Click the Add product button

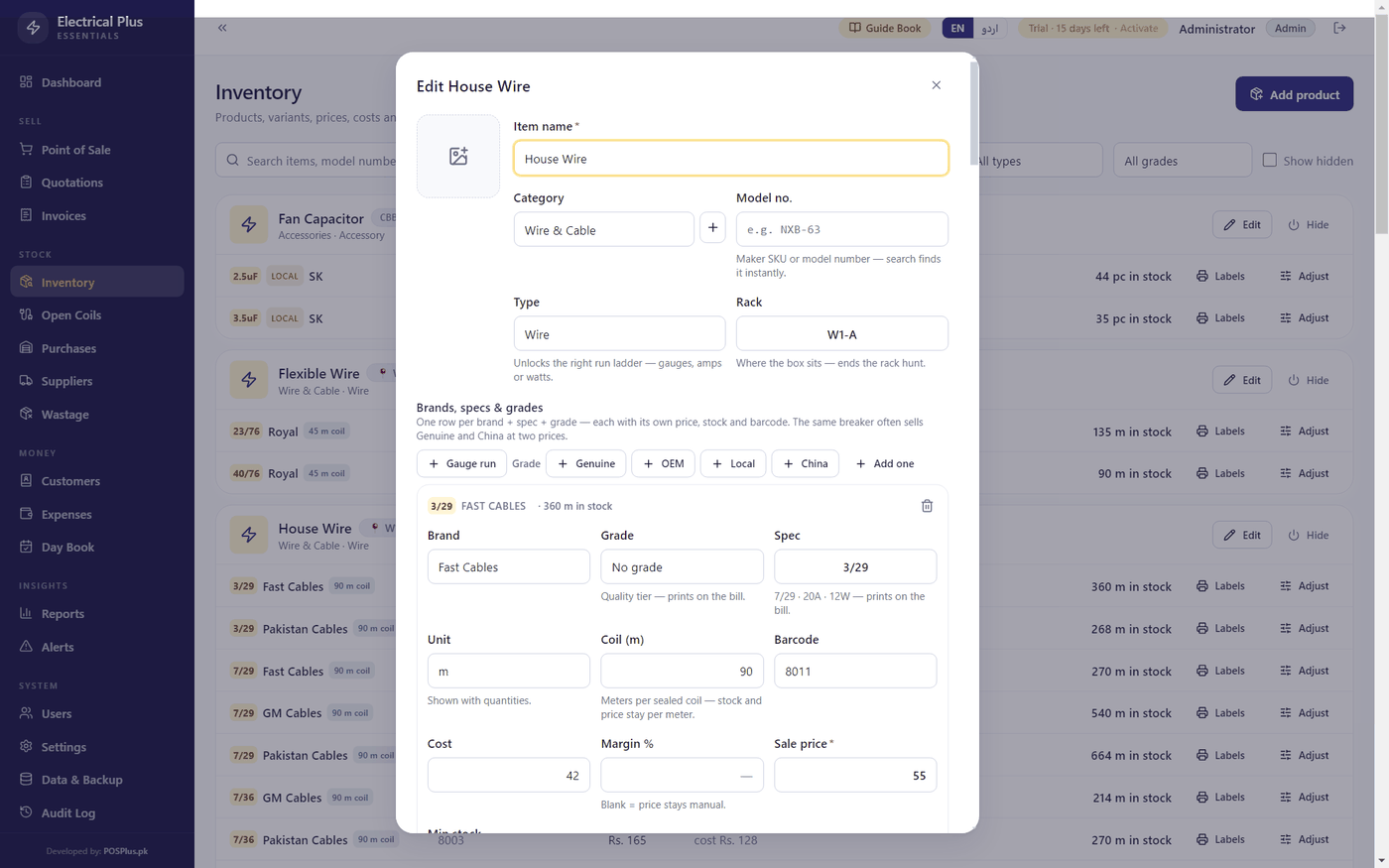(x=1294, y=94)
